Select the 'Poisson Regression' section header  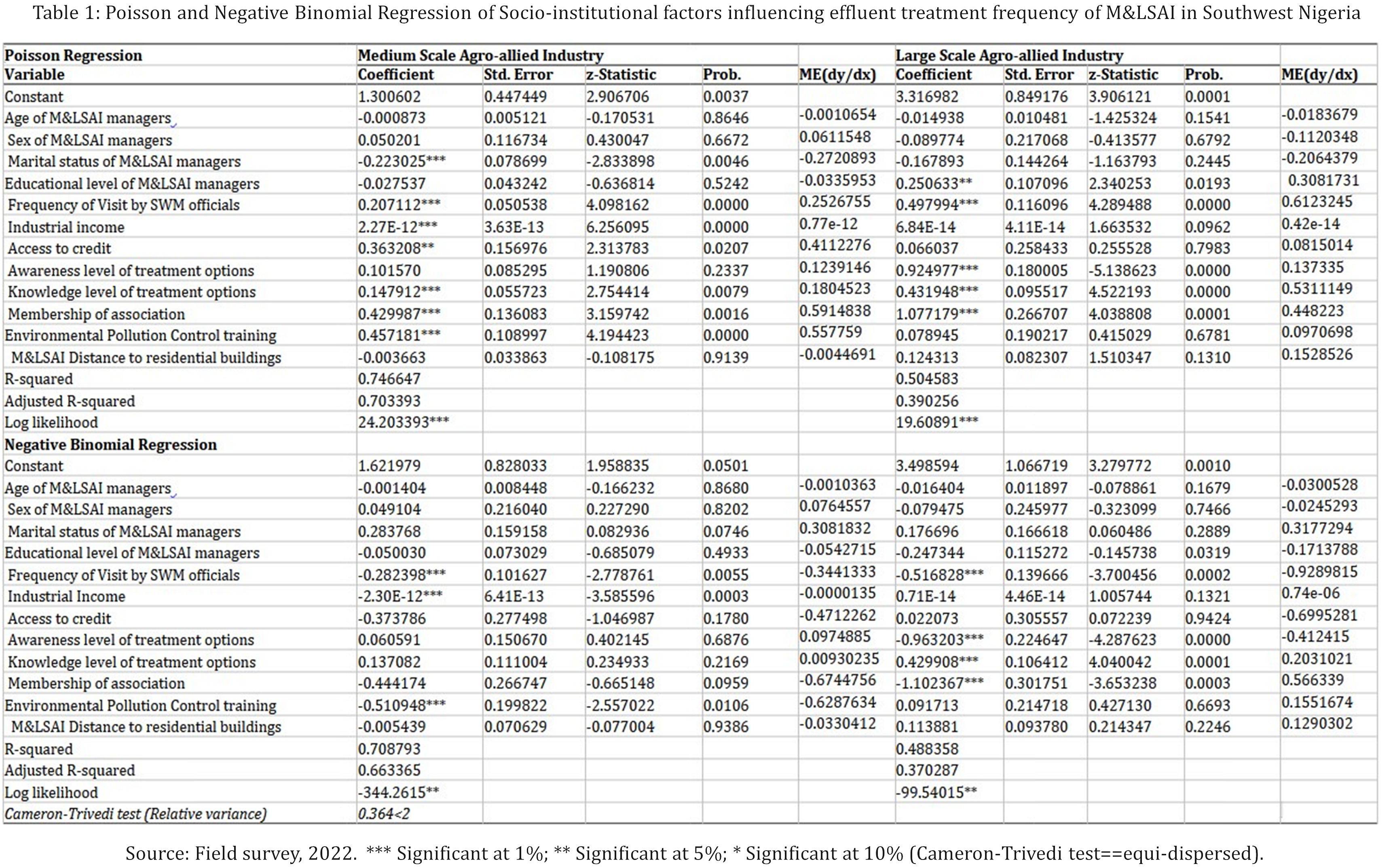click(73, 56)
